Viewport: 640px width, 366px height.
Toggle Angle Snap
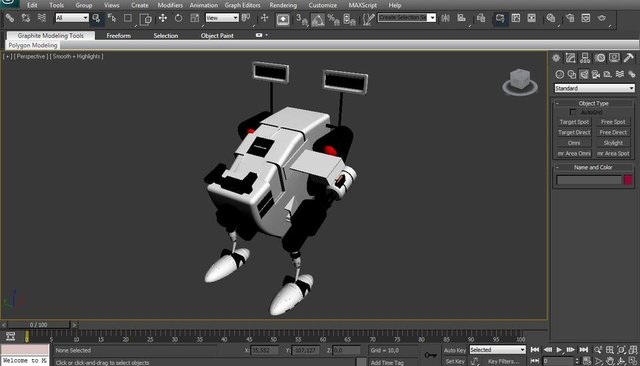[318, 19]
